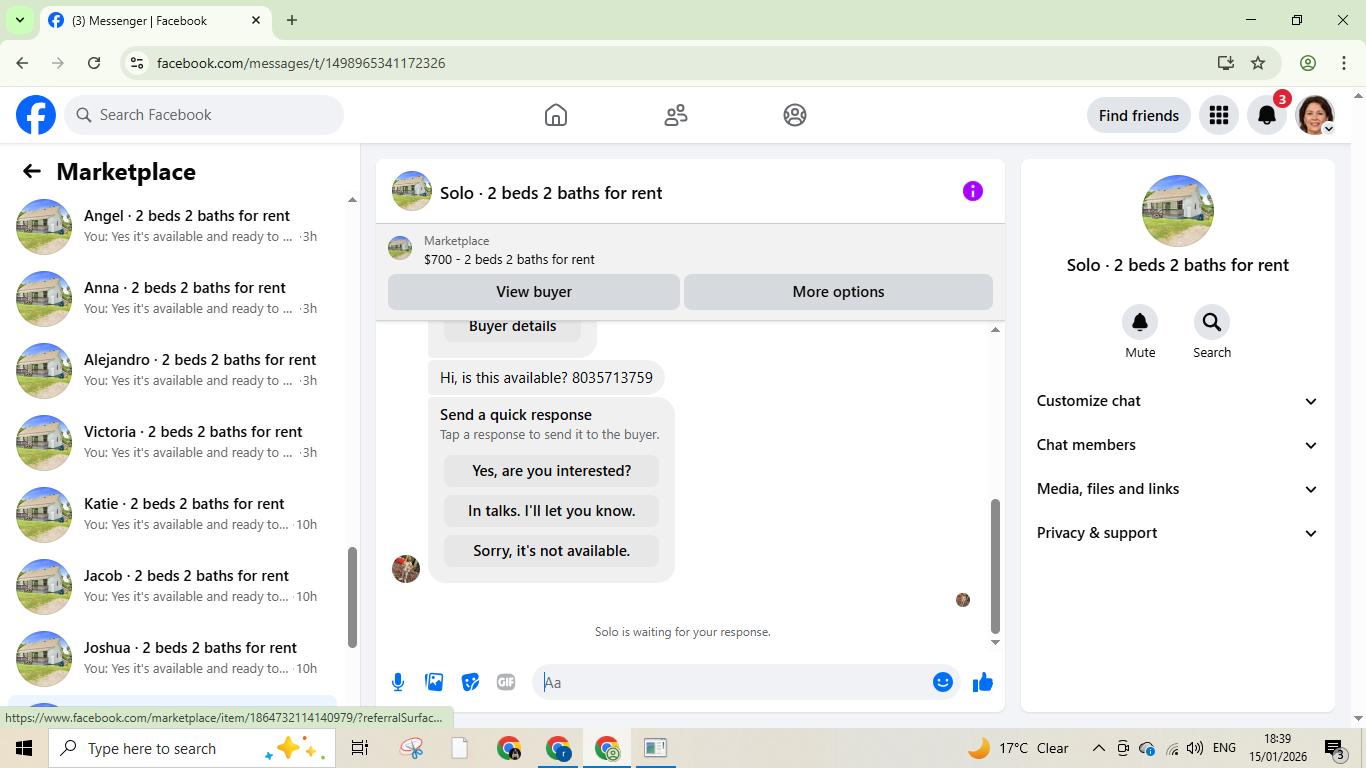The image size is (1366, 768).
Task: Open the Groups icon in top bar
Action: tap(795, 115)
